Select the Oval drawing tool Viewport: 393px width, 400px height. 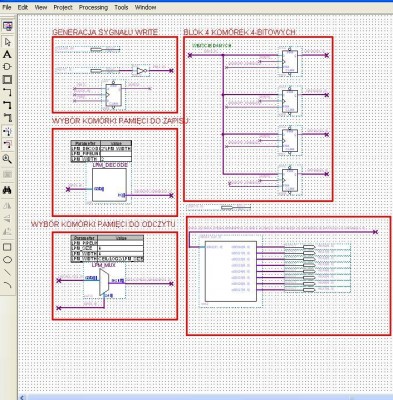click(7, 260)
